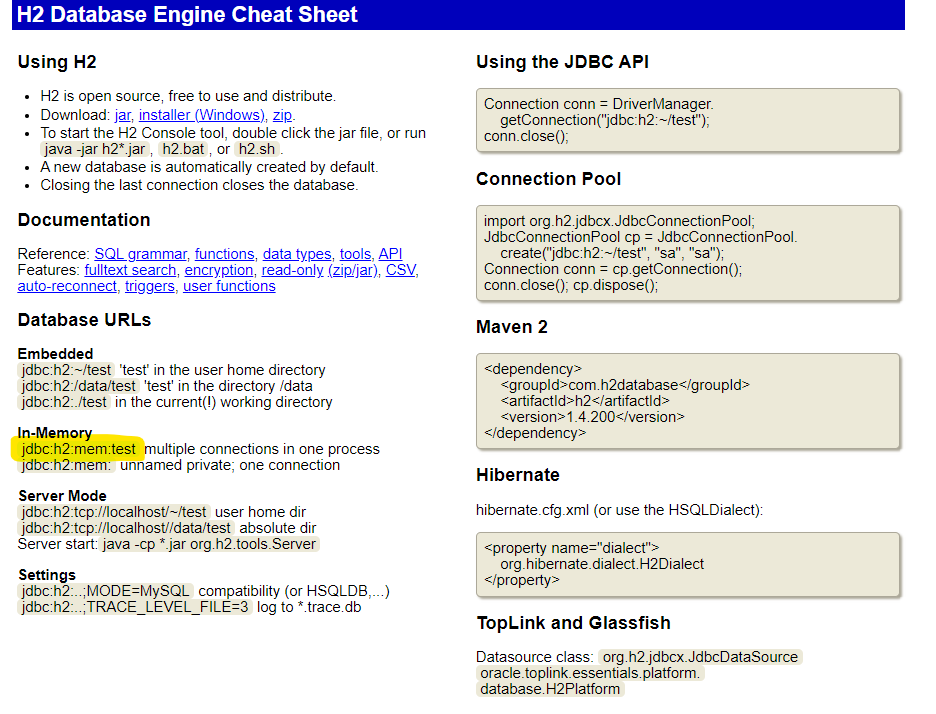Click the jdbc:h2:tcp://localhost/~/test URL
The width and height of the screenshot is (936, 714).
click(x=113, y=512)
